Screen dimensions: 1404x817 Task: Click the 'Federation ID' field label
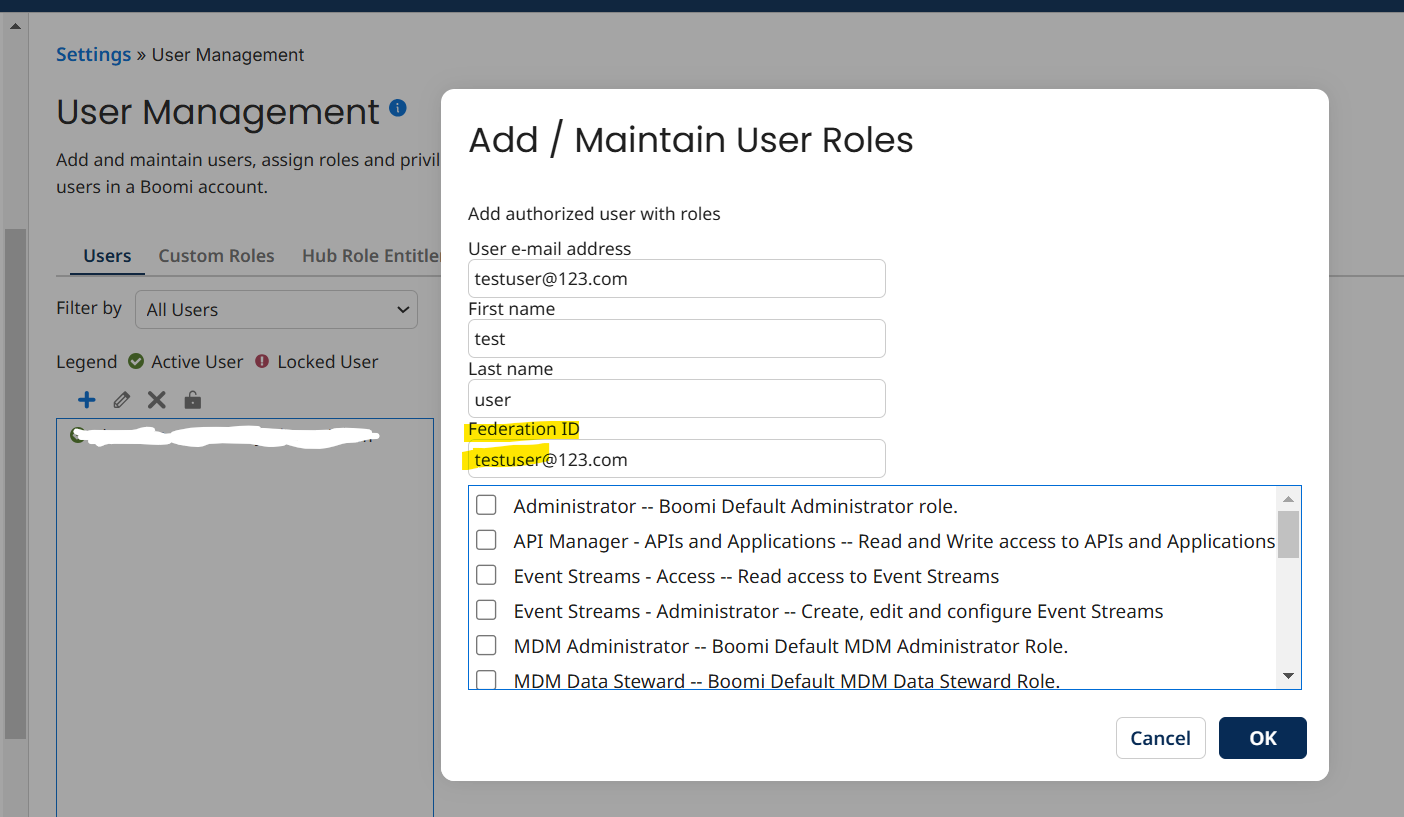click(524, 429)
